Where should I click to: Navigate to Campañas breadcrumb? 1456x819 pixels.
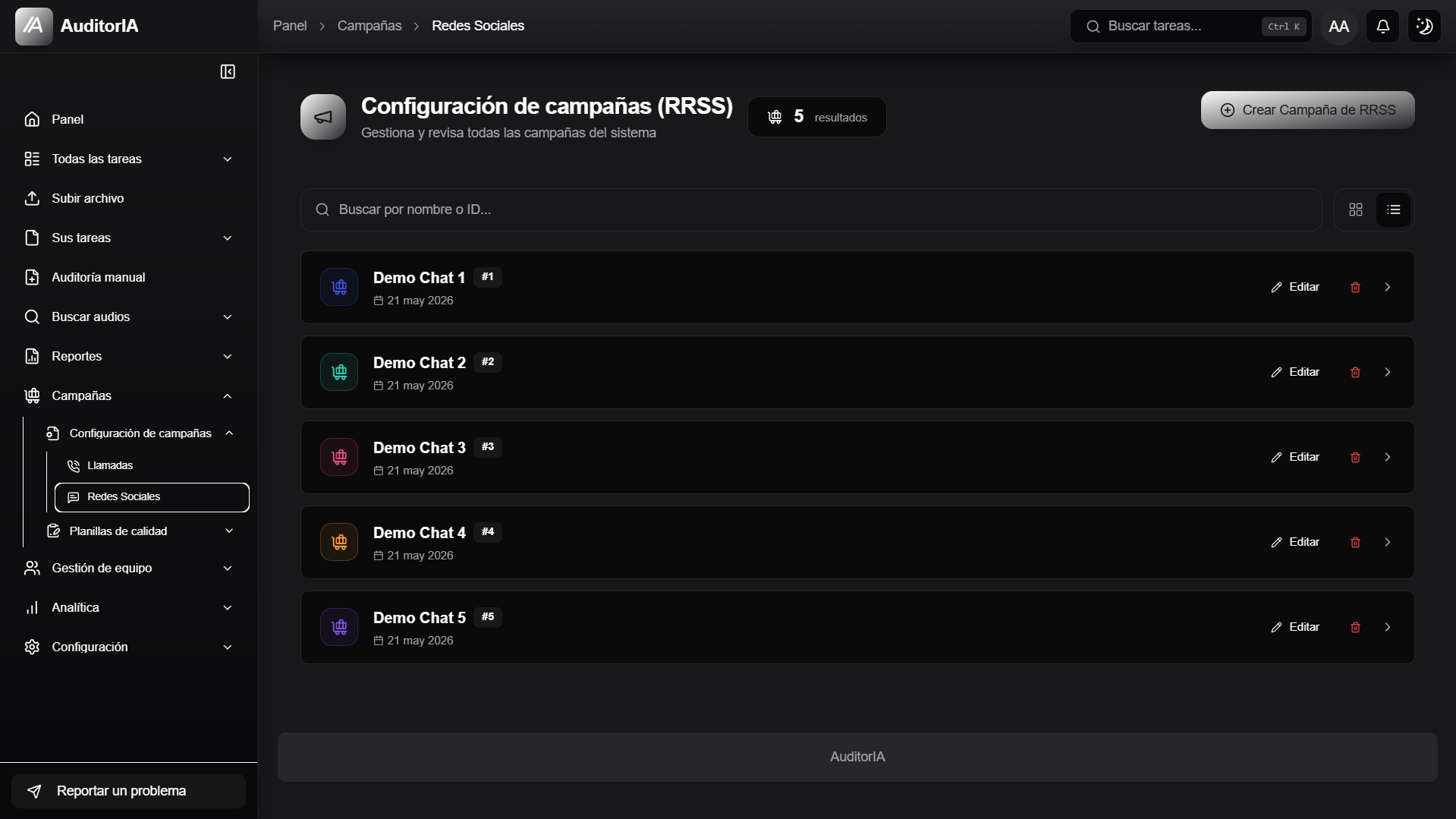(370, 26)
